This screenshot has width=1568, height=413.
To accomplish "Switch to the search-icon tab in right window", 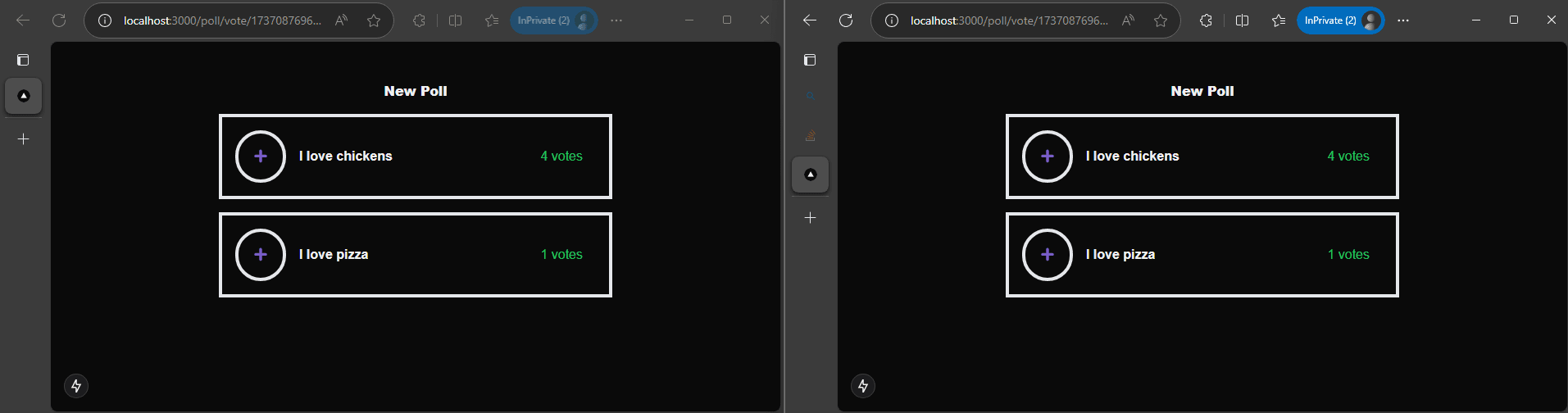I will (811, 96).
